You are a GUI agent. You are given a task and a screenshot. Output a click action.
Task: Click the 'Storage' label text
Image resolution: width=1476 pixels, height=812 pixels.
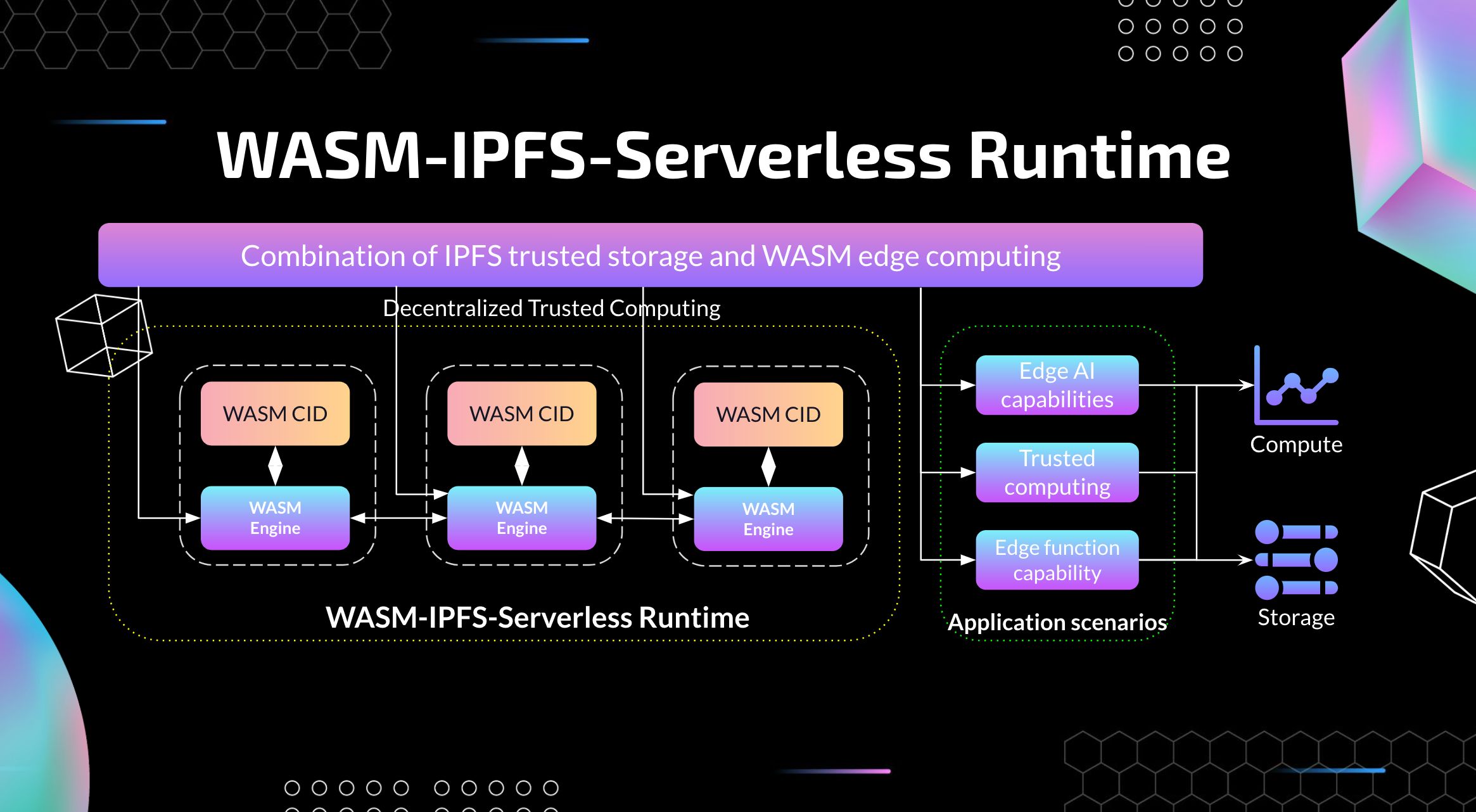pyautogui.click(x=1296, y=618)
